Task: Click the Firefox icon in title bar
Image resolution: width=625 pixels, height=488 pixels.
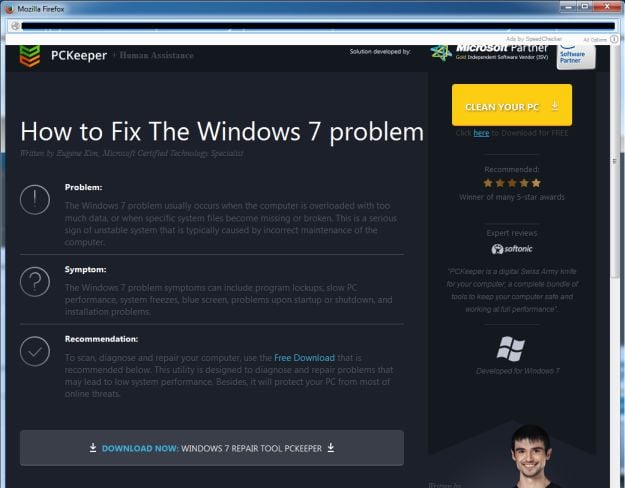Action: pos(10,8)
